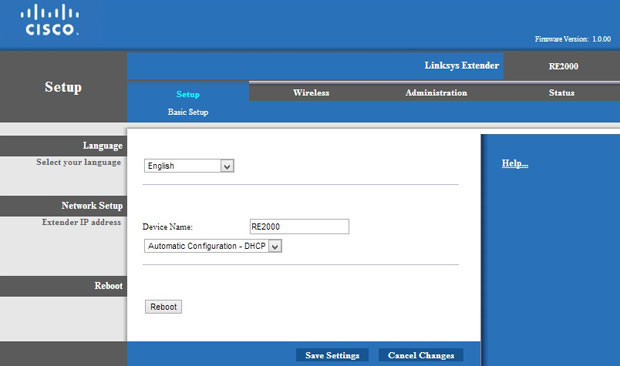
Task: Click Save Settings
Action: point(332,355)
